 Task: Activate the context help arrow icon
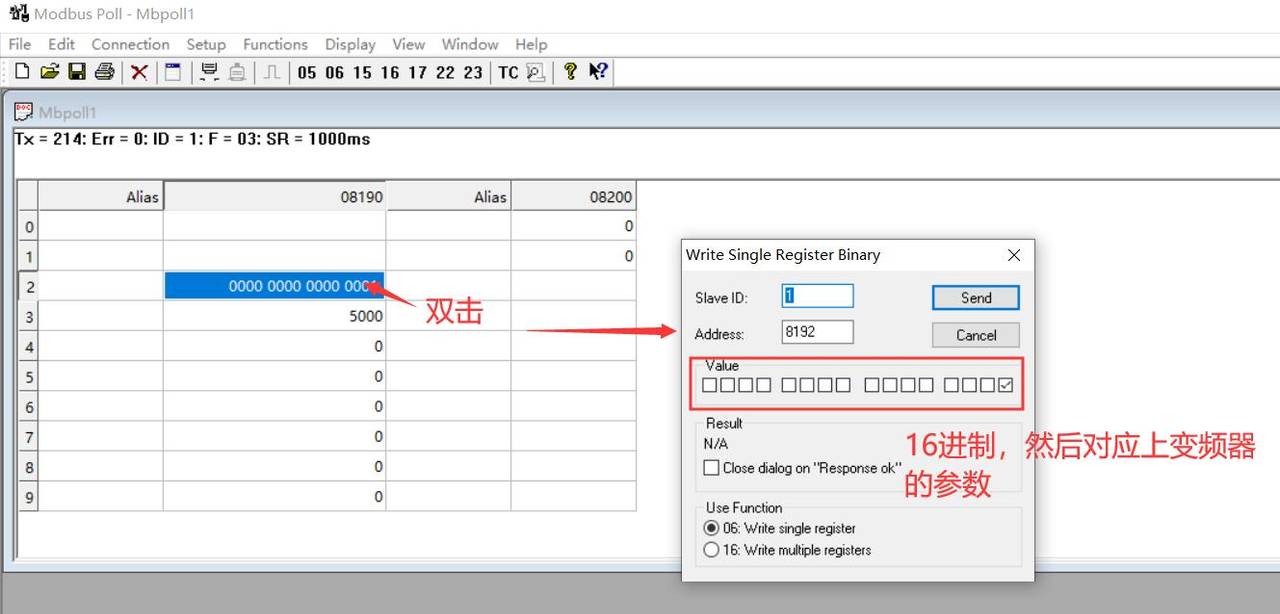(598, 71)
